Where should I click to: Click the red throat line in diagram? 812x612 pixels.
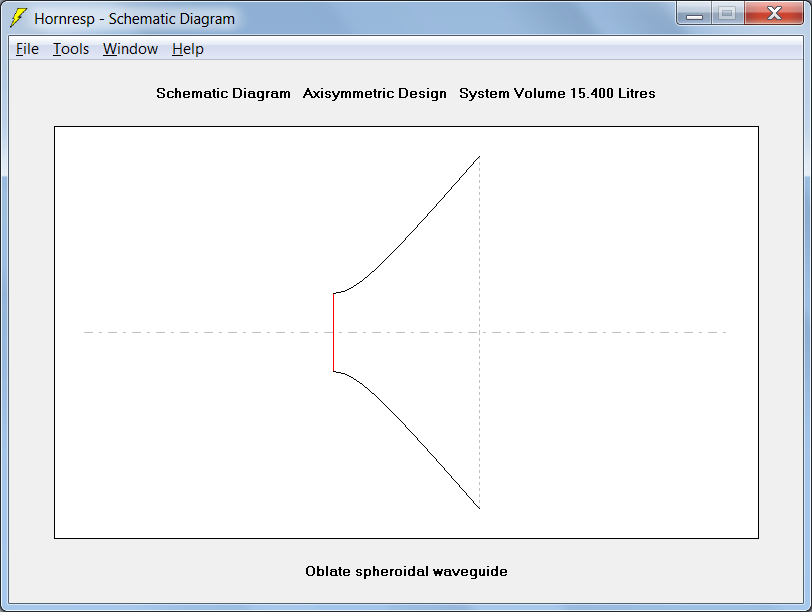click(334, 332)
